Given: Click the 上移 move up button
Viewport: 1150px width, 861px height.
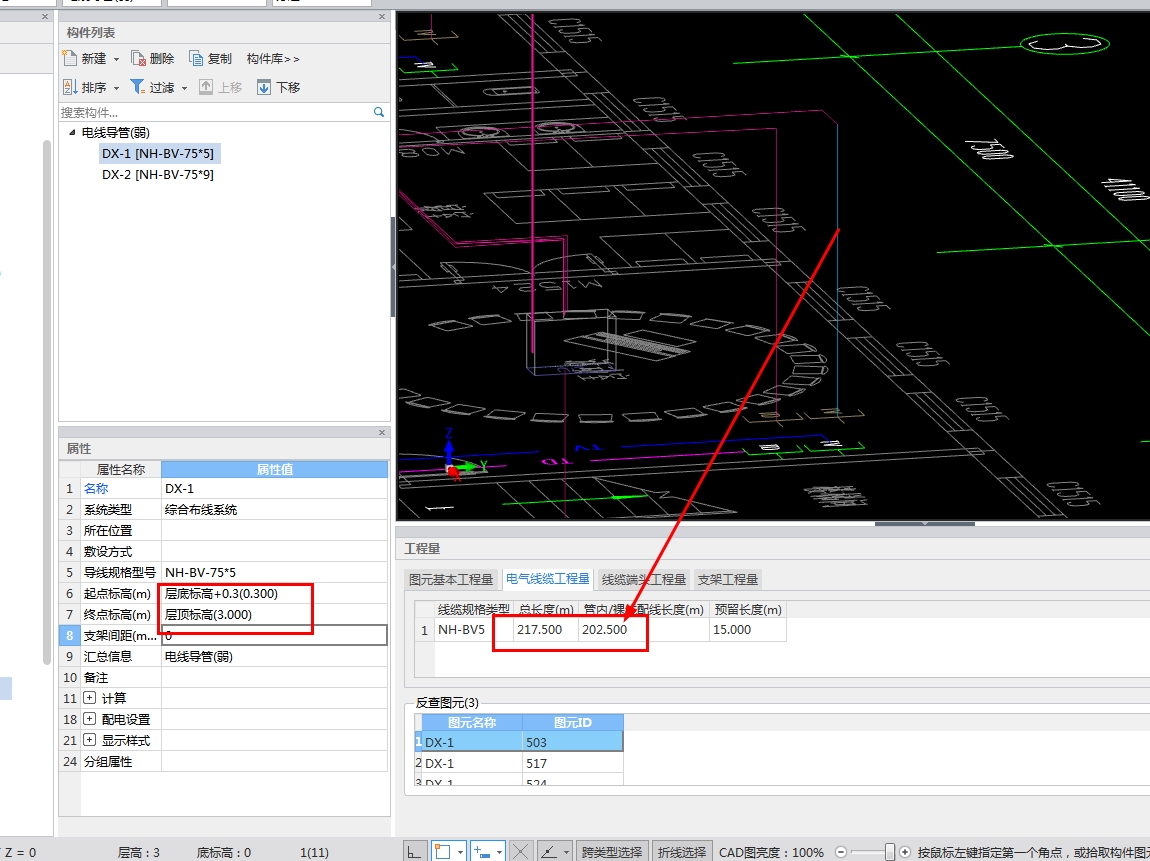Looking at the screenshot, I should [x=221, y=87].
